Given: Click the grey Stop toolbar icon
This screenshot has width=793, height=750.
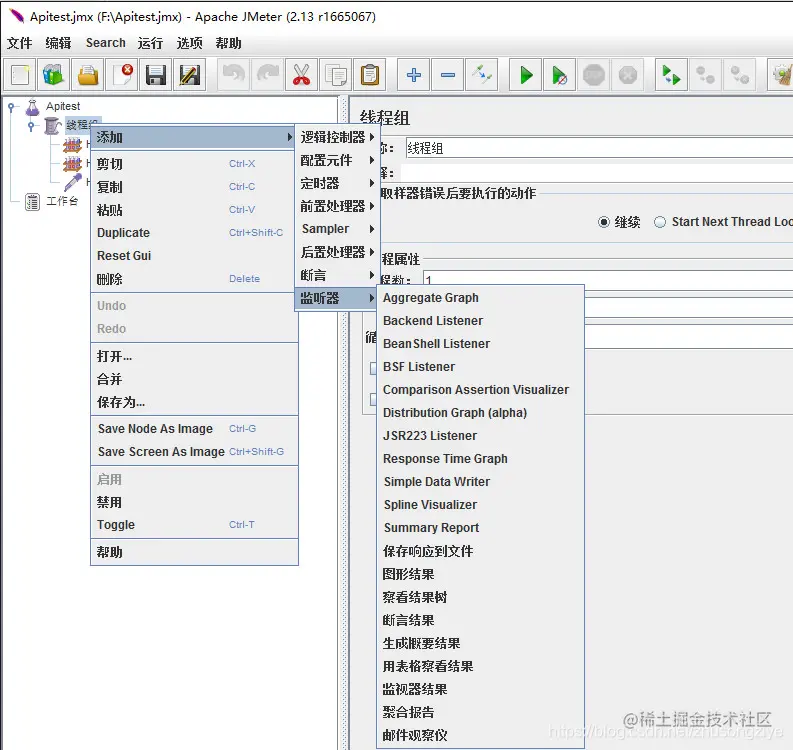Looking at the screenshot, I should (x=594, y=75).
